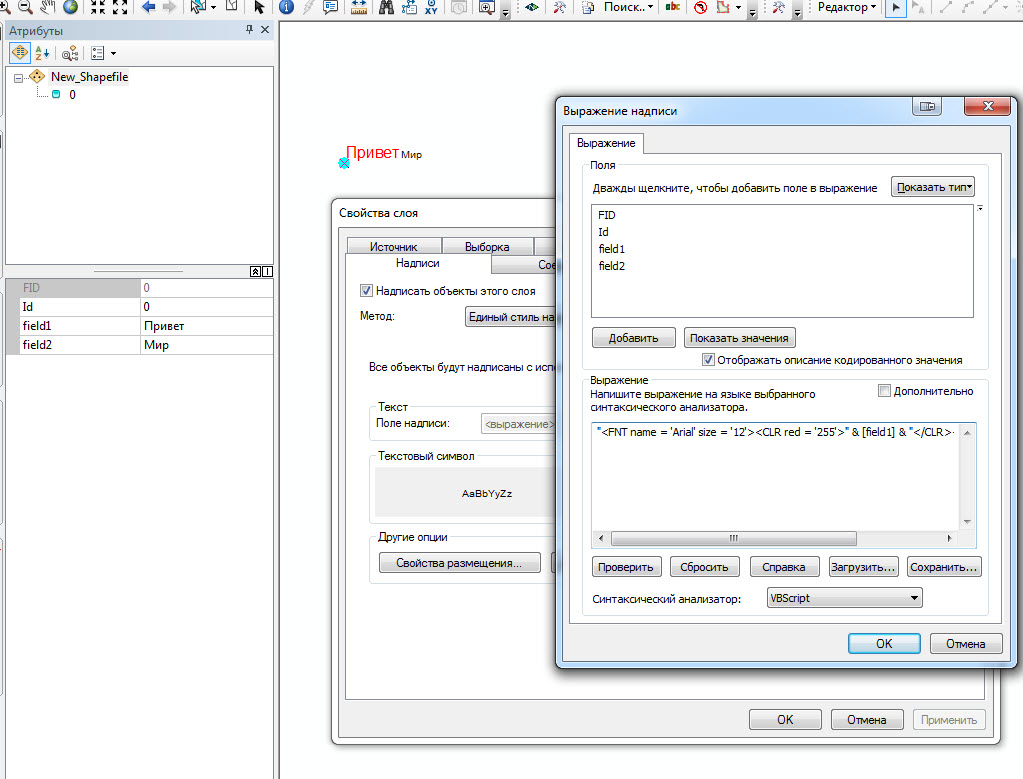
Task: Click the Go To XY icon
Action: click(431, 7)
